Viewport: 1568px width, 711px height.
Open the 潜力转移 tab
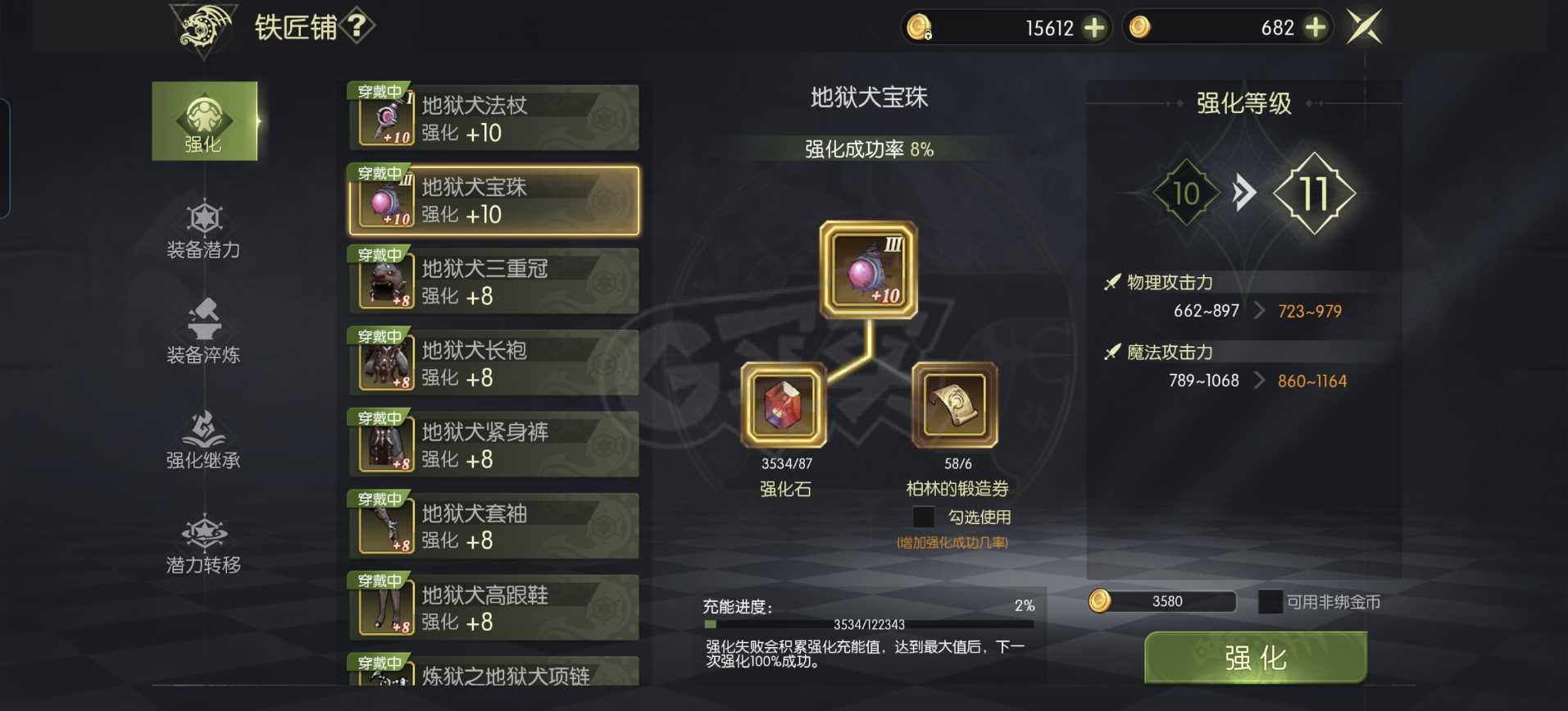(x=203, y=545)
